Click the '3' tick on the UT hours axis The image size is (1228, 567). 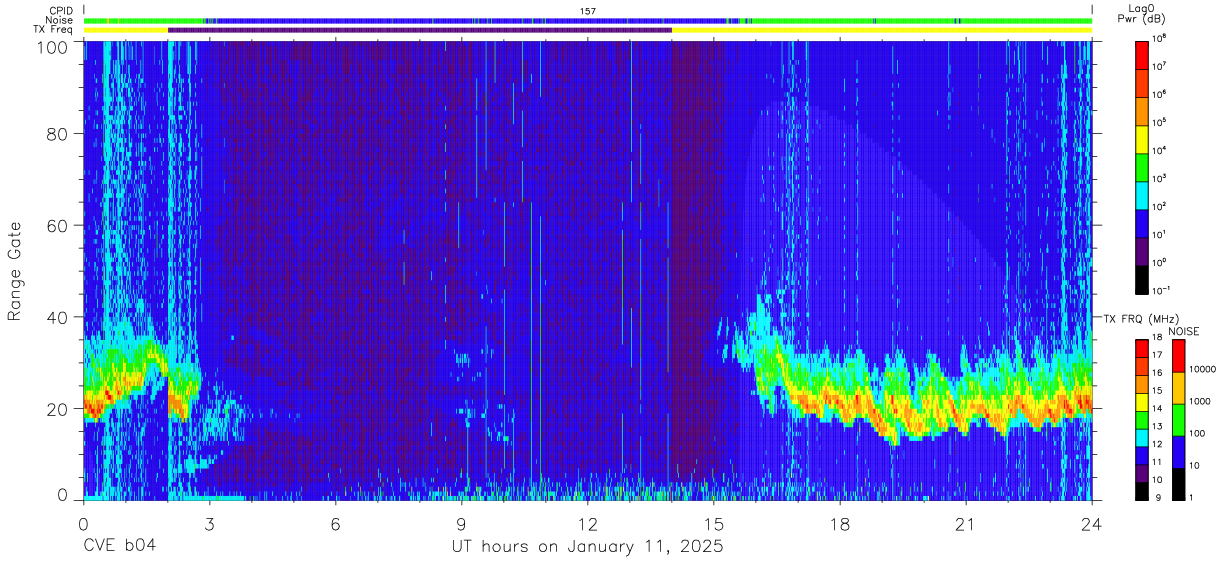click(209, 524)
